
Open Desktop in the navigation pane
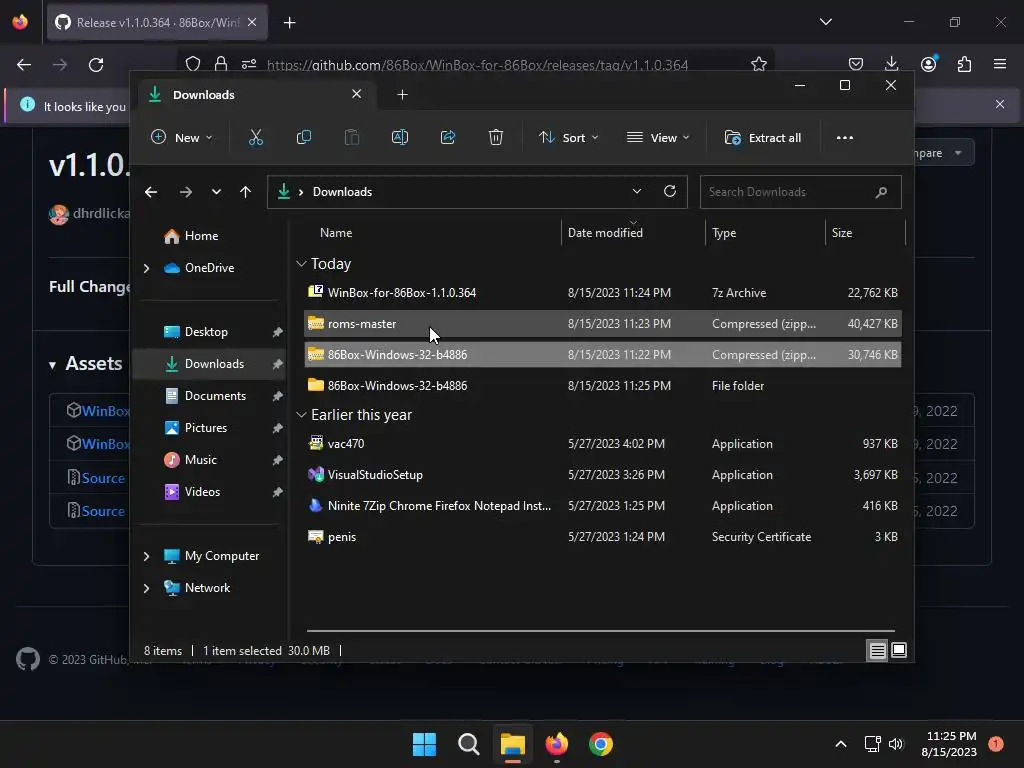[206, 332]
